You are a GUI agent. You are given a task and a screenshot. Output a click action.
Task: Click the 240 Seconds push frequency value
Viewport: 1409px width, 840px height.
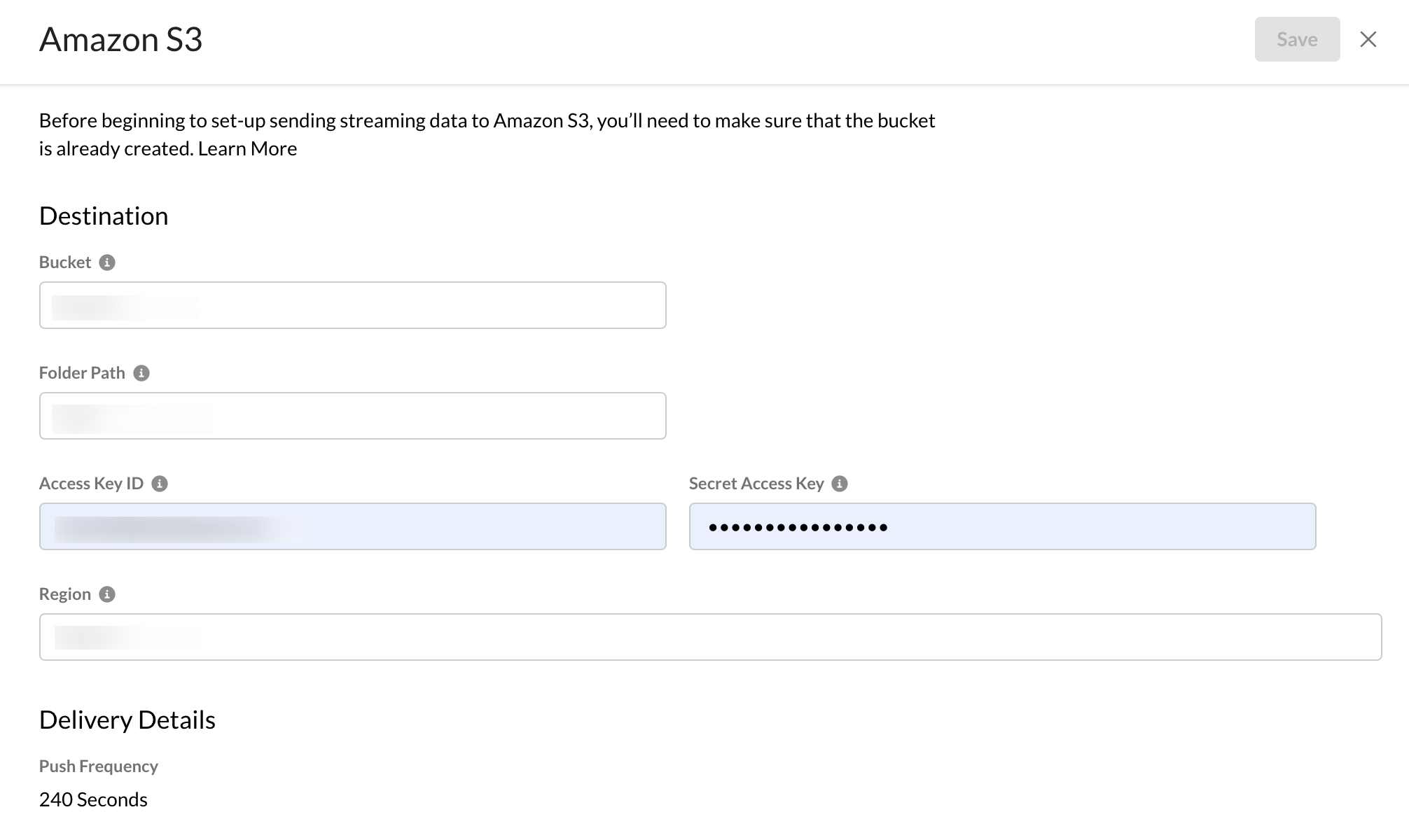[x=94, y=799]
